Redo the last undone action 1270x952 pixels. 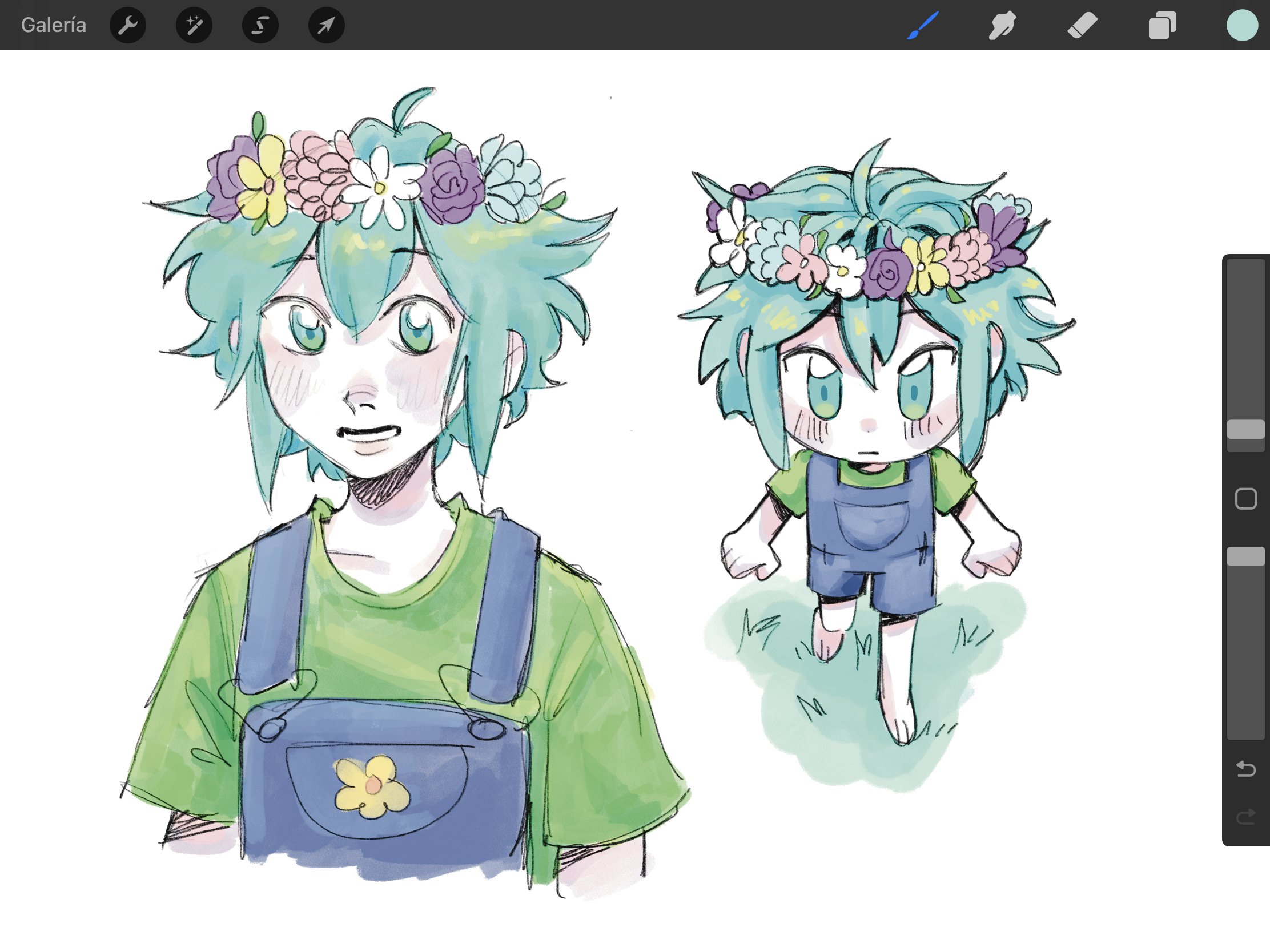pos(1246,817)
